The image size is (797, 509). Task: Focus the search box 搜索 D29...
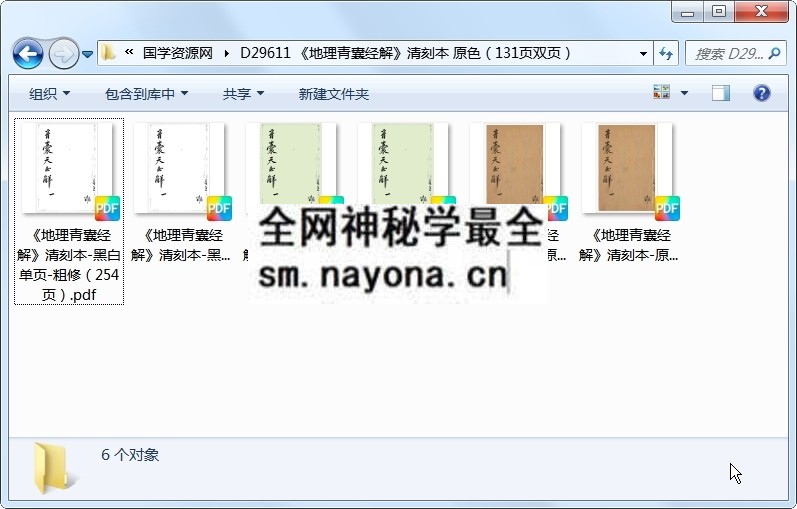click(x=729, y=53)
